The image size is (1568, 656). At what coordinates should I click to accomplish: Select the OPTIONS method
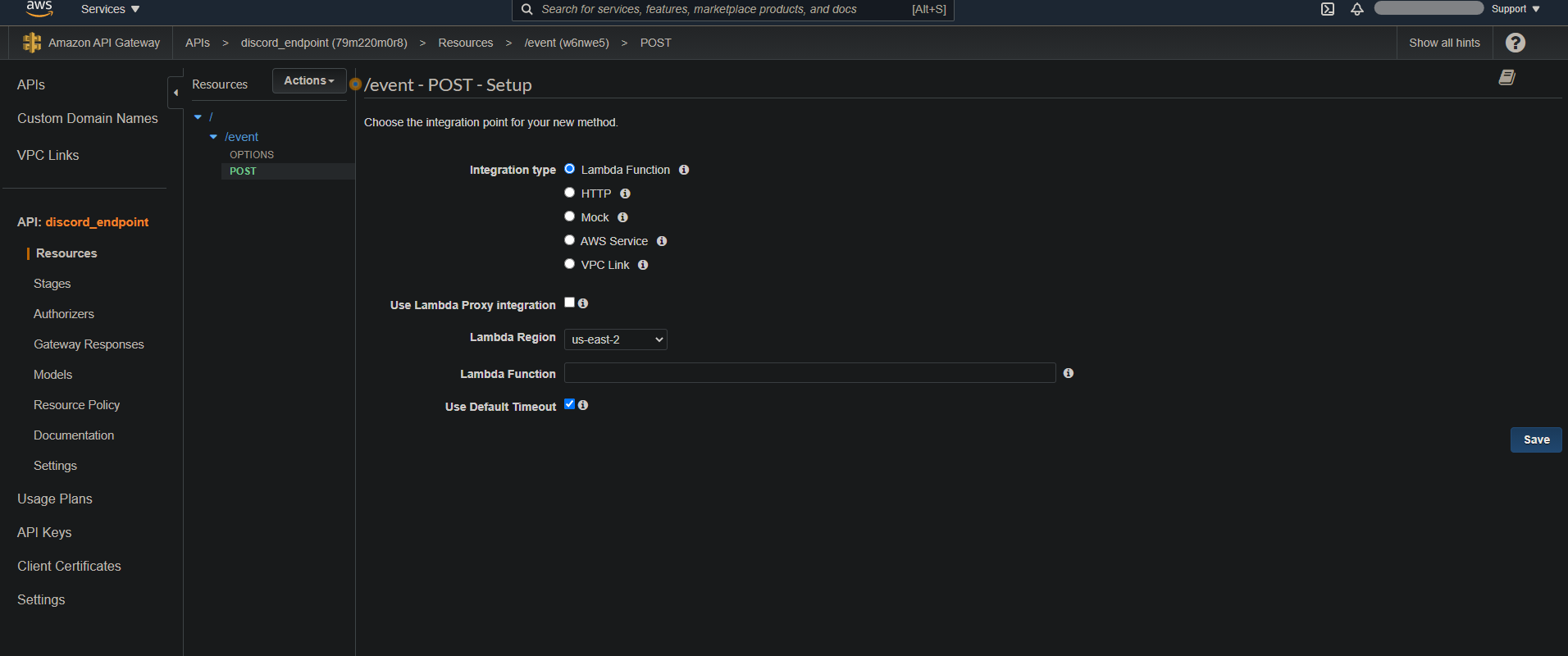click(252, 155)
